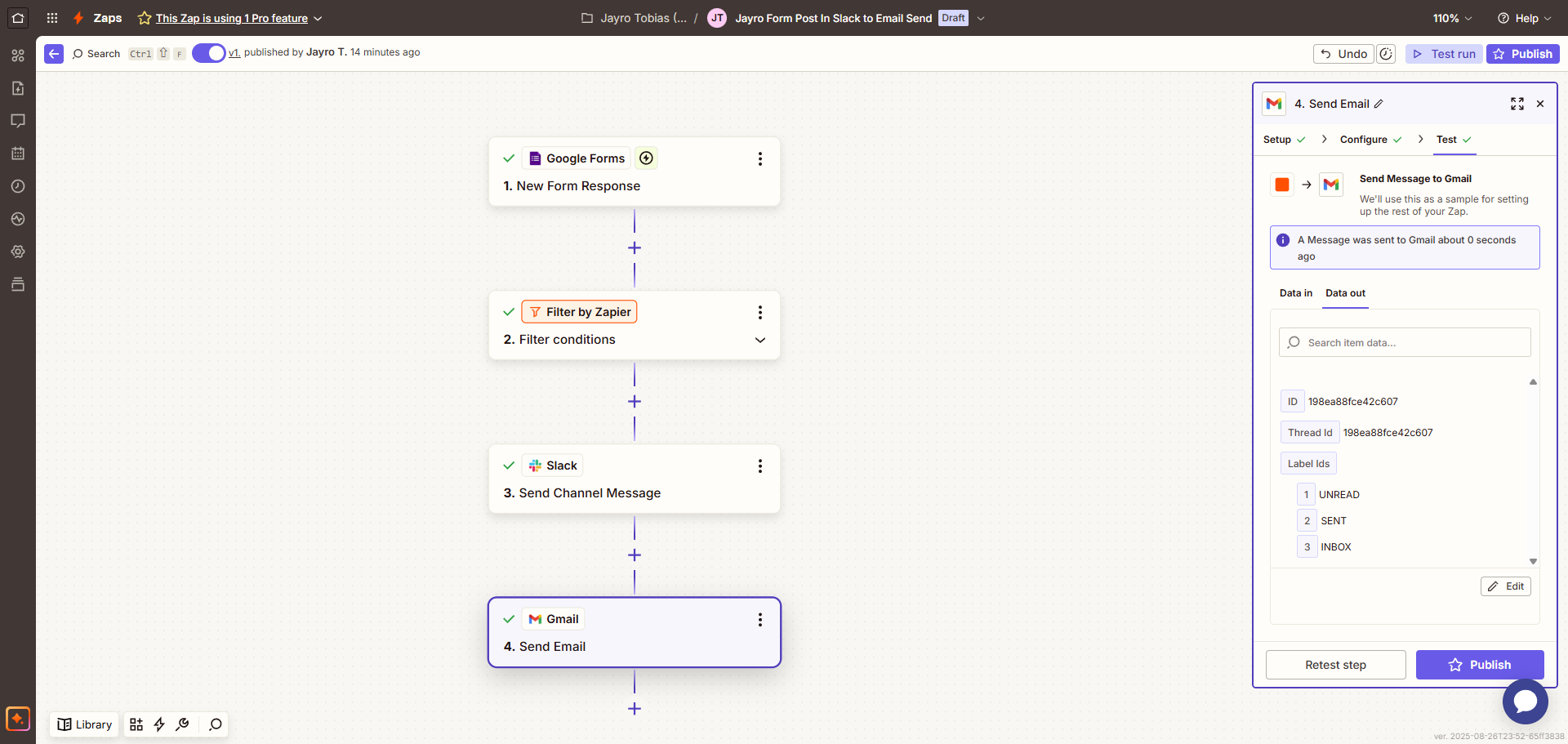Image resolution: width=1568 pixels, height=744 pixels.
Task: Open the 110% zoom dropdown
Action: pyautogui.click(x=1452, y=18)
